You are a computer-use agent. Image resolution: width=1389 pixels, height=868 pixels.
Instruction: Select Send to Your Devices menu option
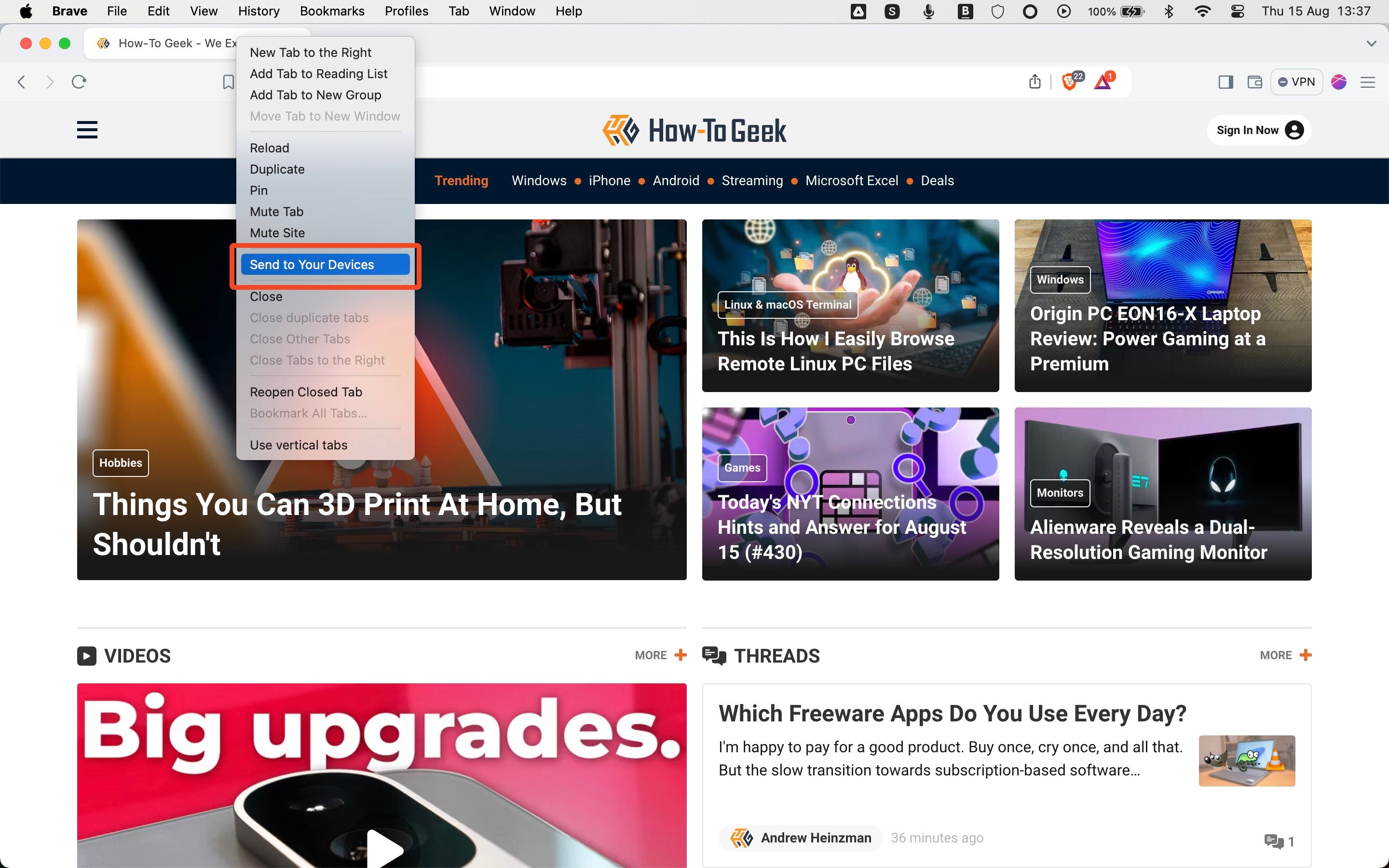pyautogui.click(x=311, y=264)
